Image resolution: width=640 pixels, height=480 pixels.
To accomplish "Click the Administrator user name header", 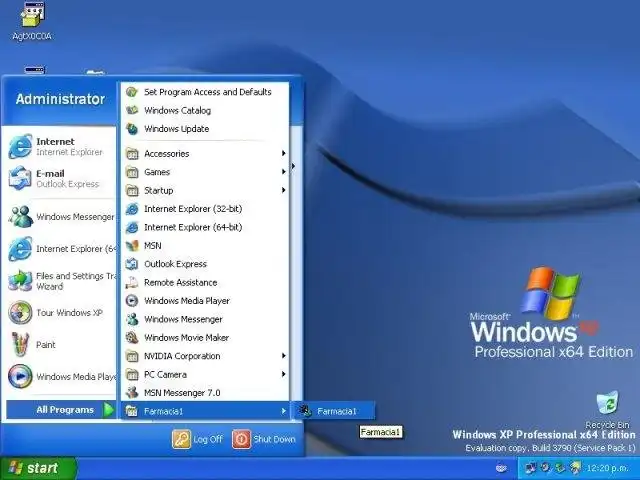I will click(x=60, y=99).
